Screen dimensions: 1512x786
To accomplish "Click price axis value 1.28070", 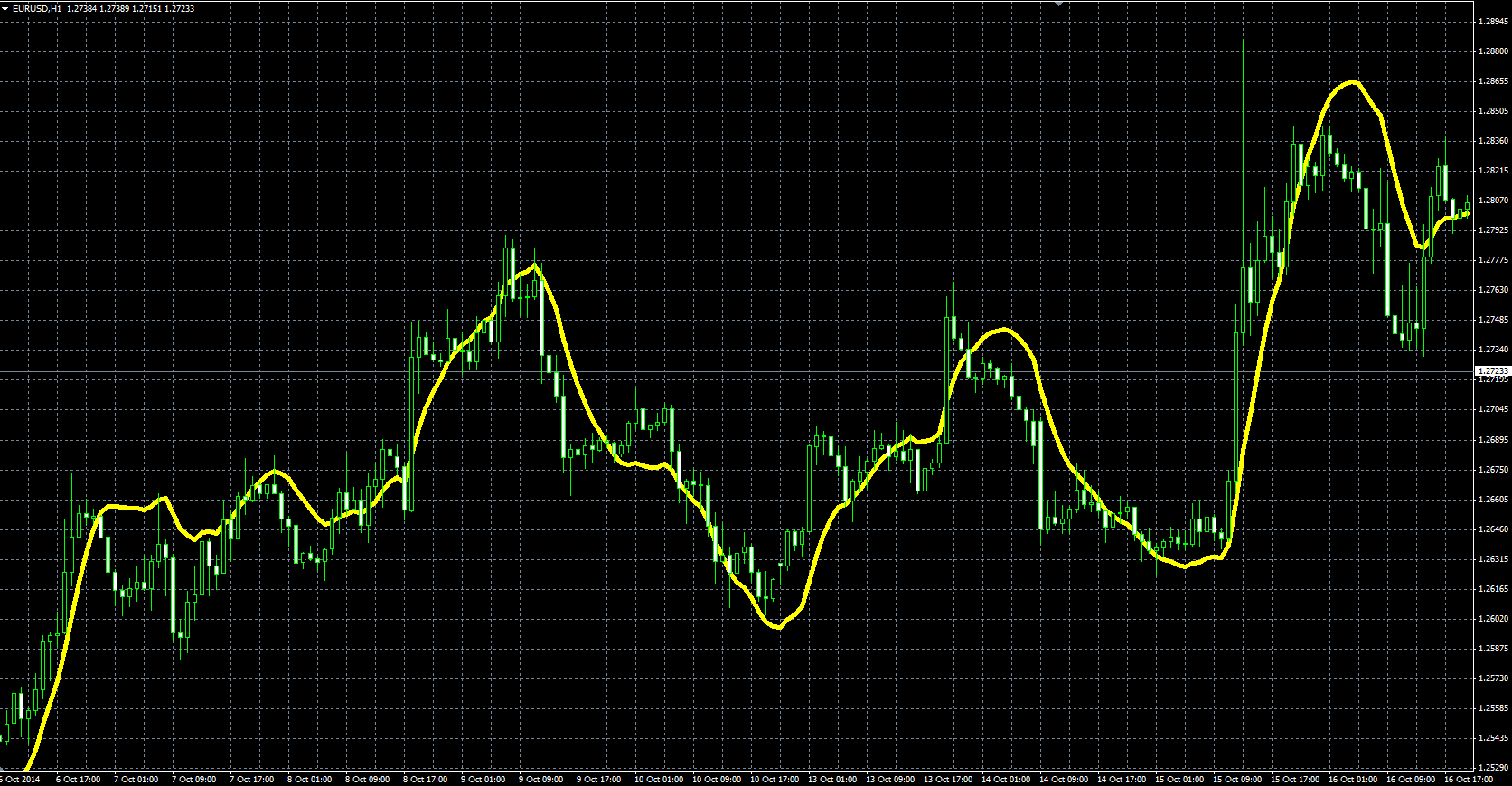I will [1493, 200].
